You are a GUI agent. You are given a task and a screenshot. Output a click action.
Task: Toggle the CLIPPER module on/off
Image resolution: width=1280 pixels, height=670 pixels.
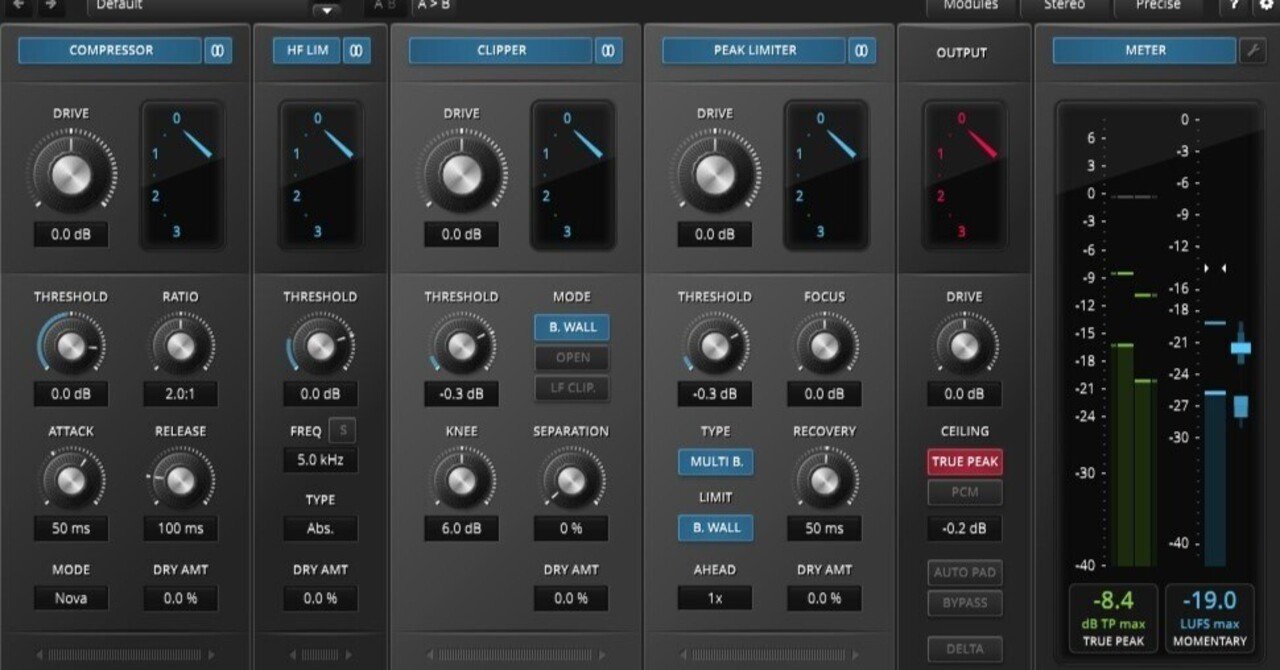(501, 50)
